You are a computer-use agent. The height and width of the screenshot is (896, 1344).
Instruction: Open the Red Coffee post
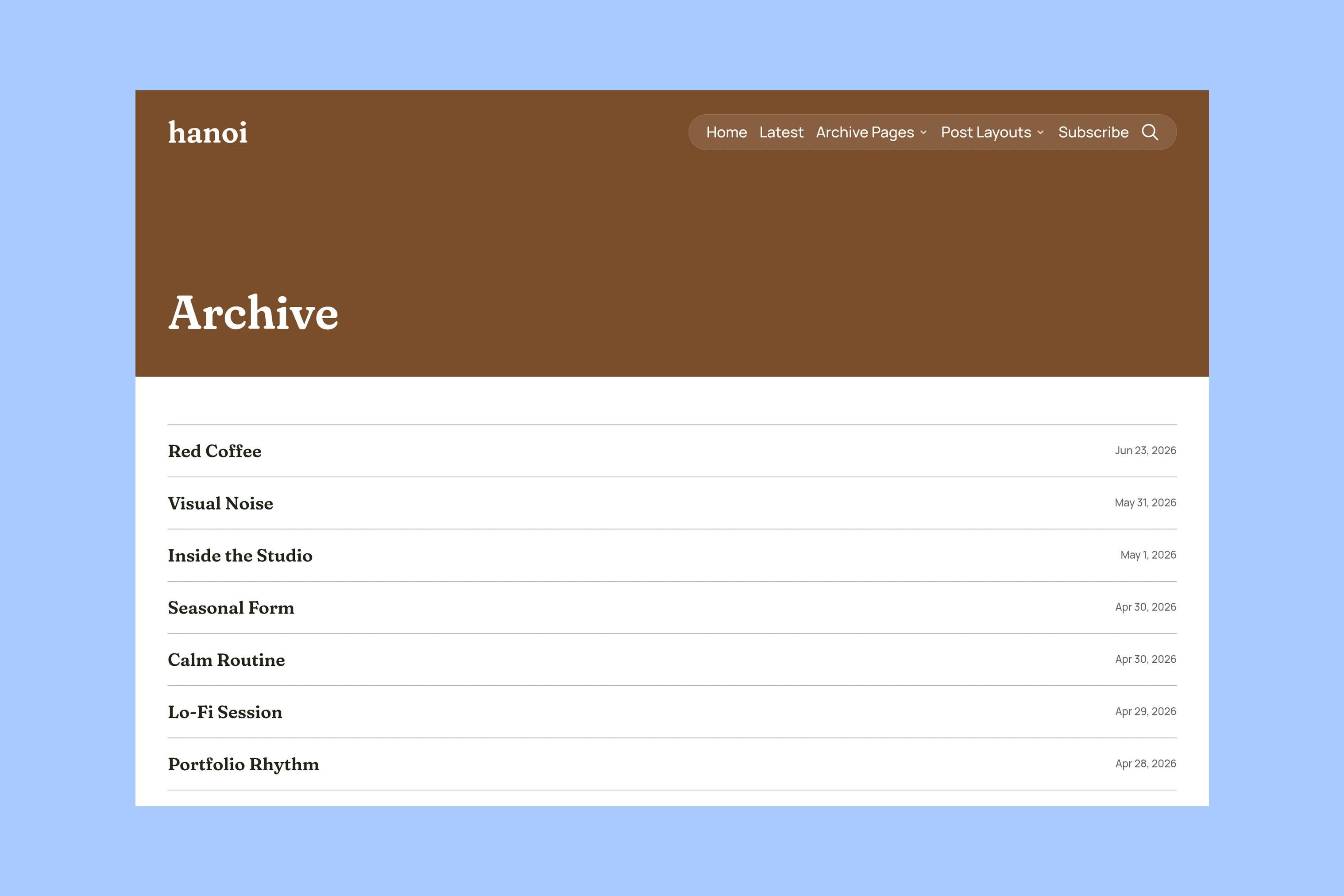pos(214,451)
